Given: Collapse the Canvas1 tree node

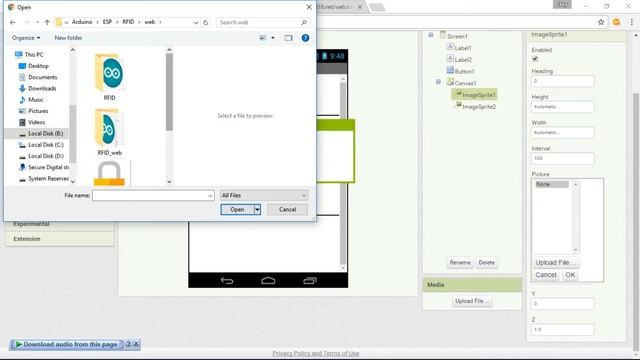Looking at the screenshot, I should pos(438,82).
